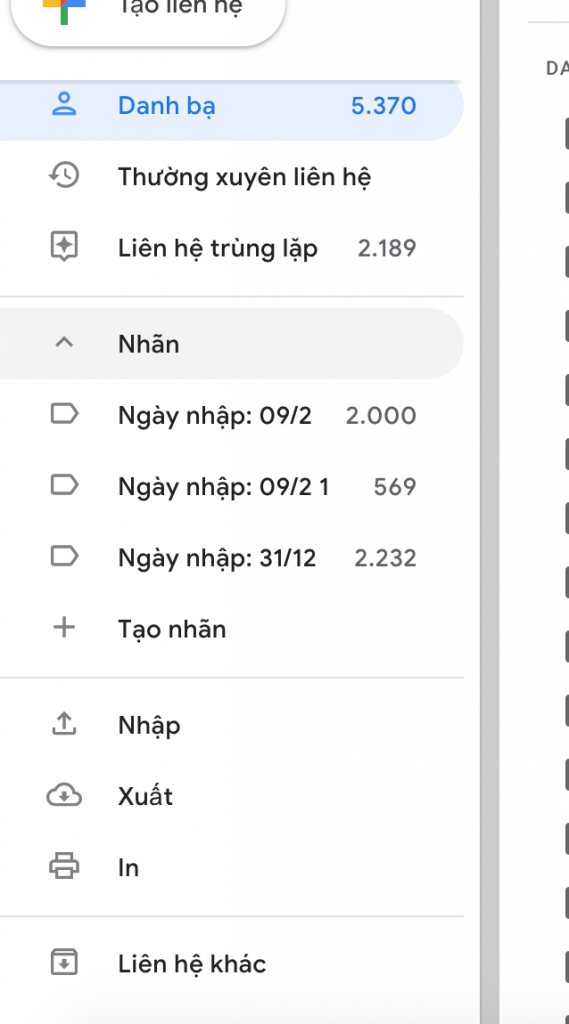
Task: Click the Tạo liên hệ button
Action: tap(148, 13)
